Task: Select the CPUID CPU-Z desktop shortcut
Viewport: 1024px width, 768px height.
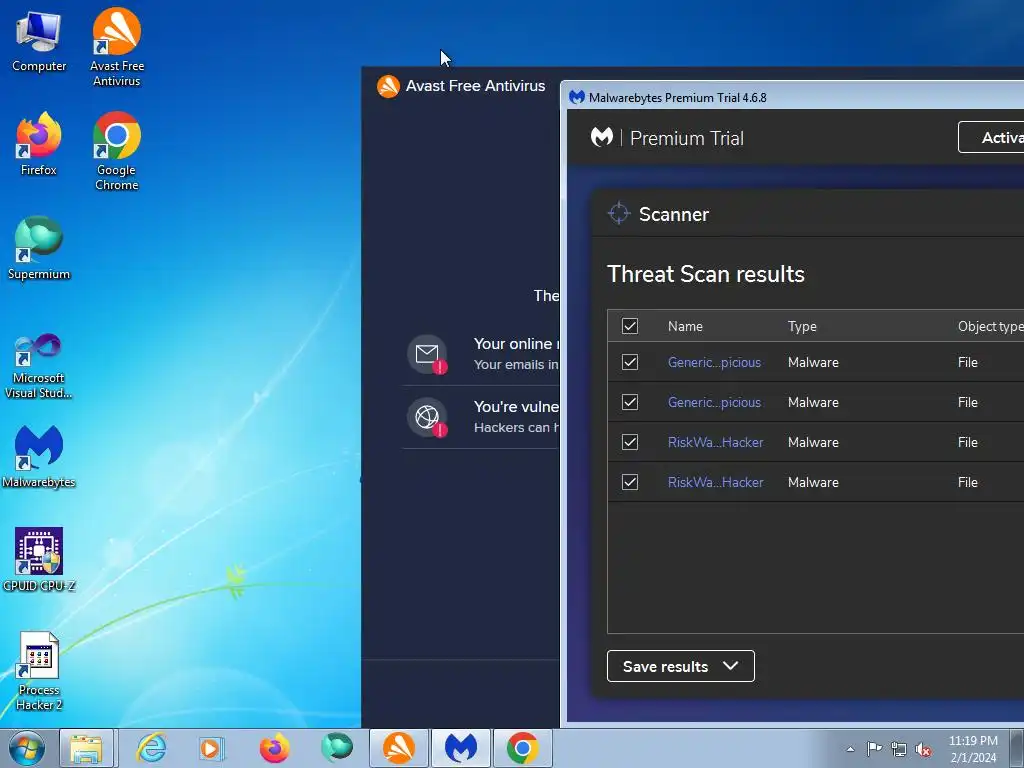Action: (x=39, y=560)
